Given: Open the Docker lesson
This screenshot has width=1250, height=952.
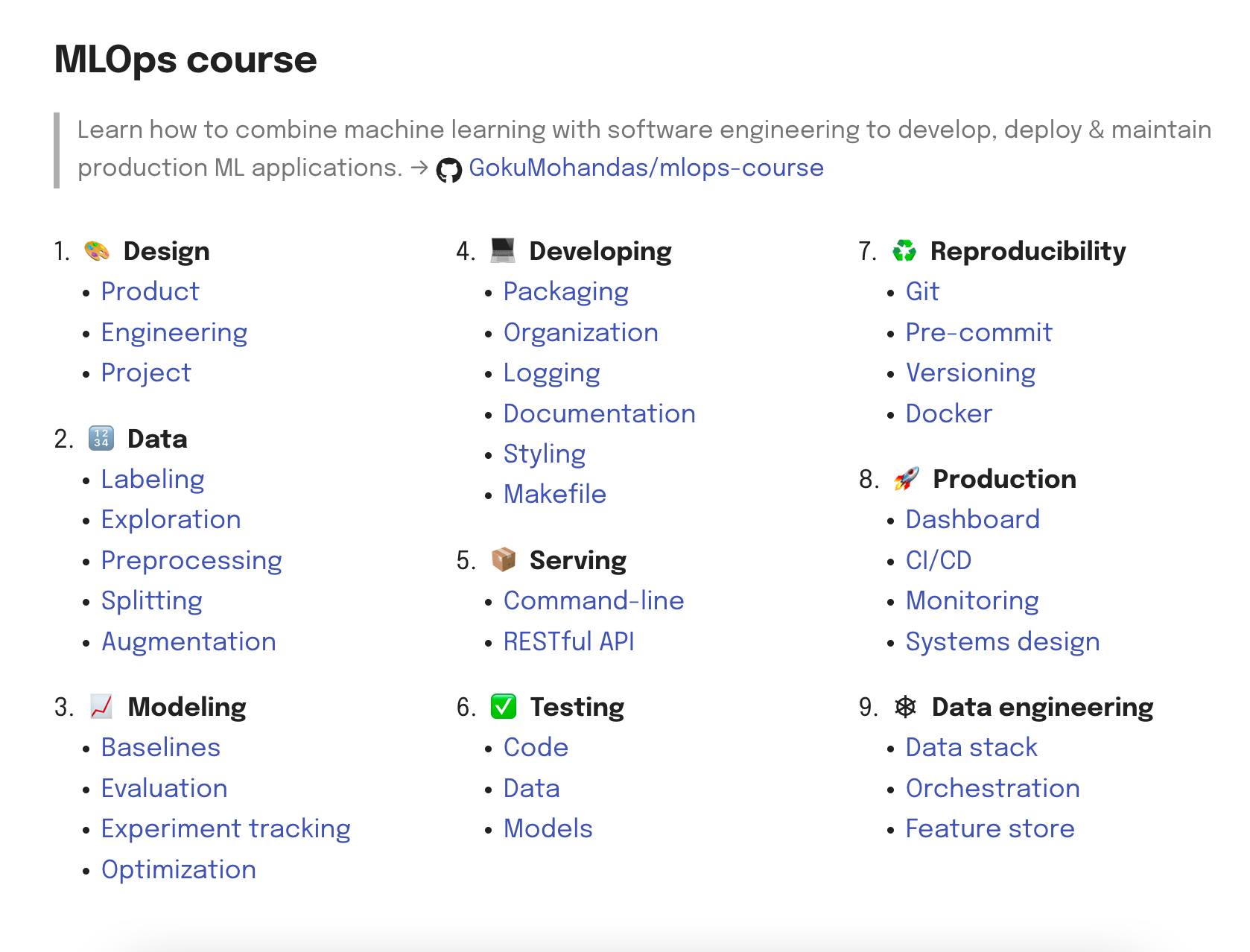Looking at the screenshot, I should [x=949, y=413].
